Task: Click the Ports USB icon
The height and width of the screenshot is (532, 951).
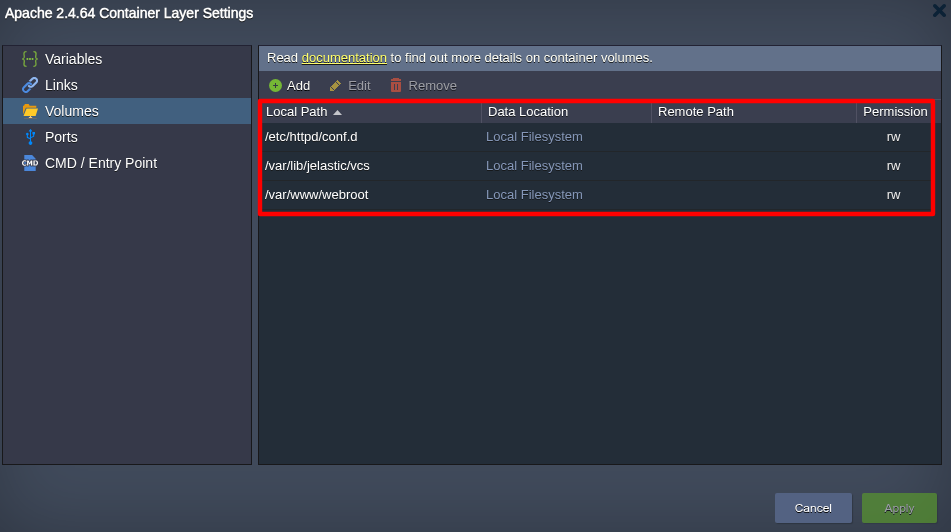Action: click(30, 137)
